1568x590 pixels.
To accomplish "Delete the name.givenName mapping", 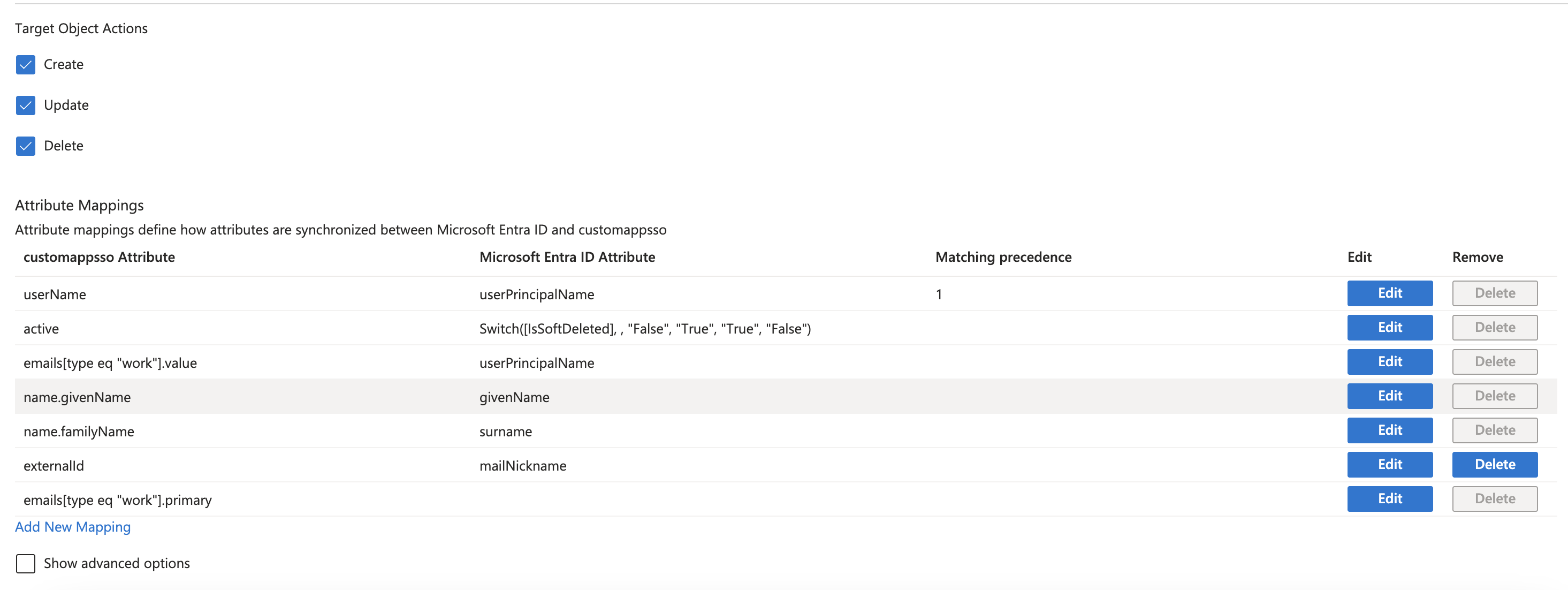I will pyautogui.click(x=1495, y=396).
